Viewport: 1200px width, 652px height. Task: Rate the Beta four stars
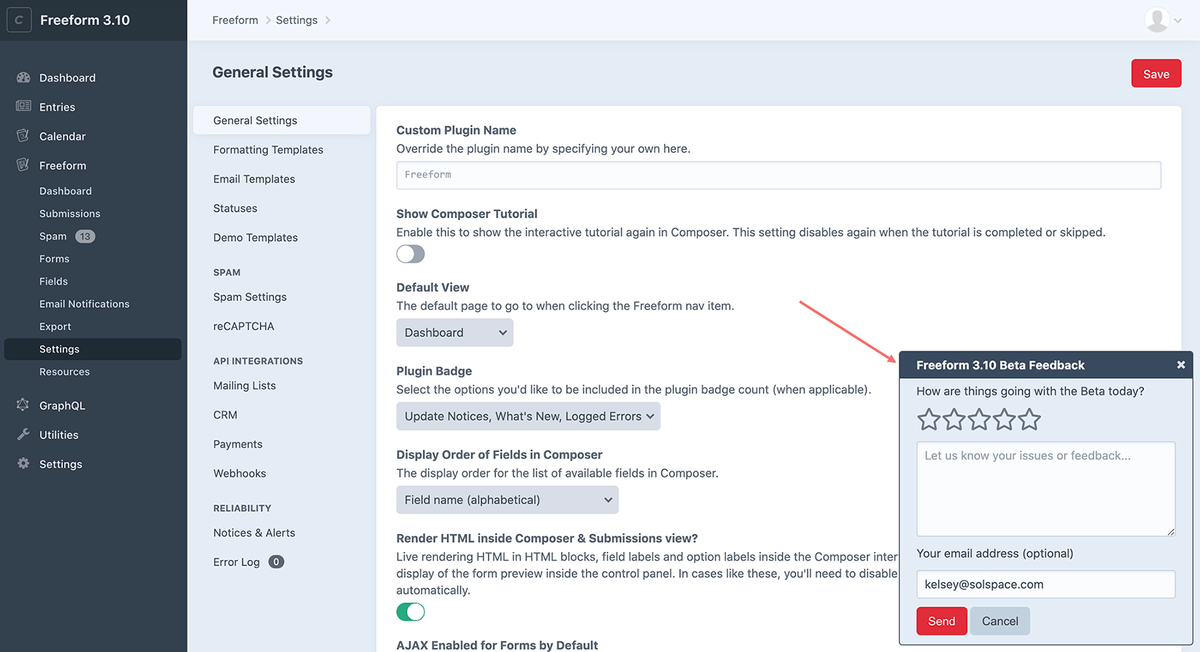click(x=1004, y=419)
